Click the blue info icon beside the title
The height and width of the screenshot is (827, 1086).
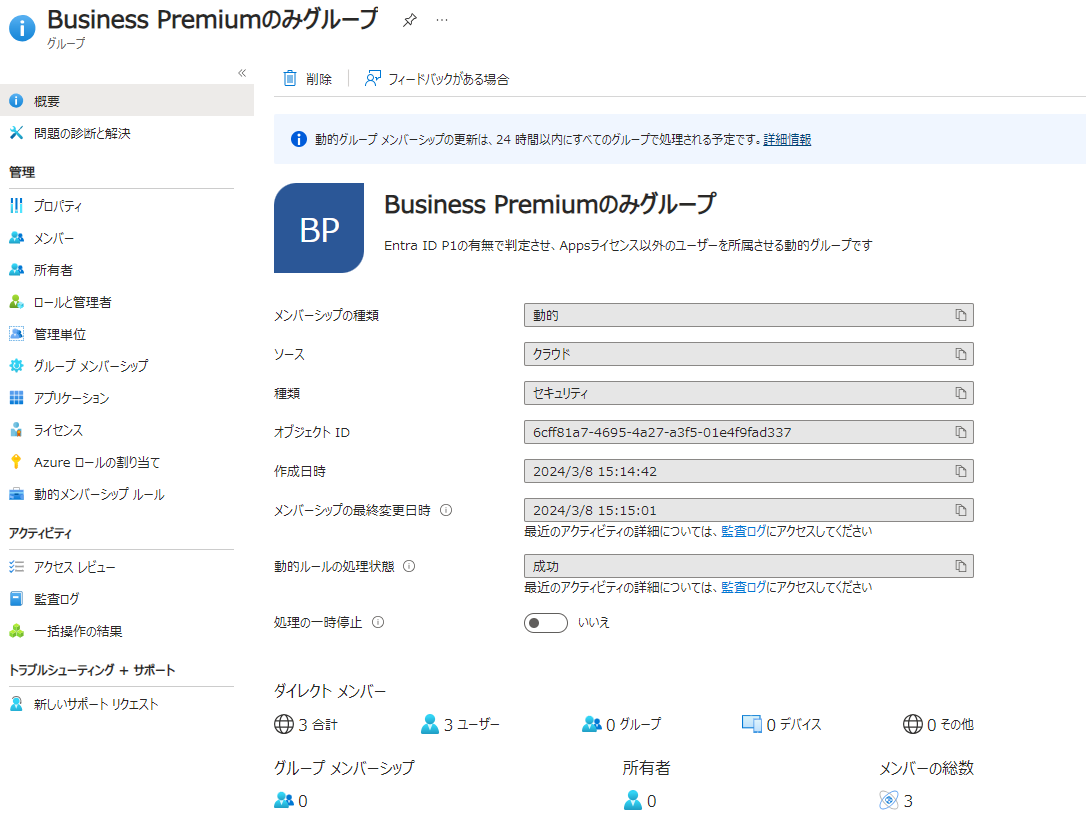[22, 28]
